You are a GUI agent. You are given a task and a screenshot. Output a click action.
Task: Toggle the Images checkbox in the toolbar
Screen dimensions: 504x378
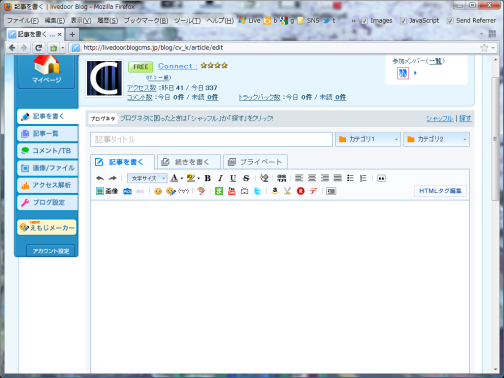pos(364,21)
